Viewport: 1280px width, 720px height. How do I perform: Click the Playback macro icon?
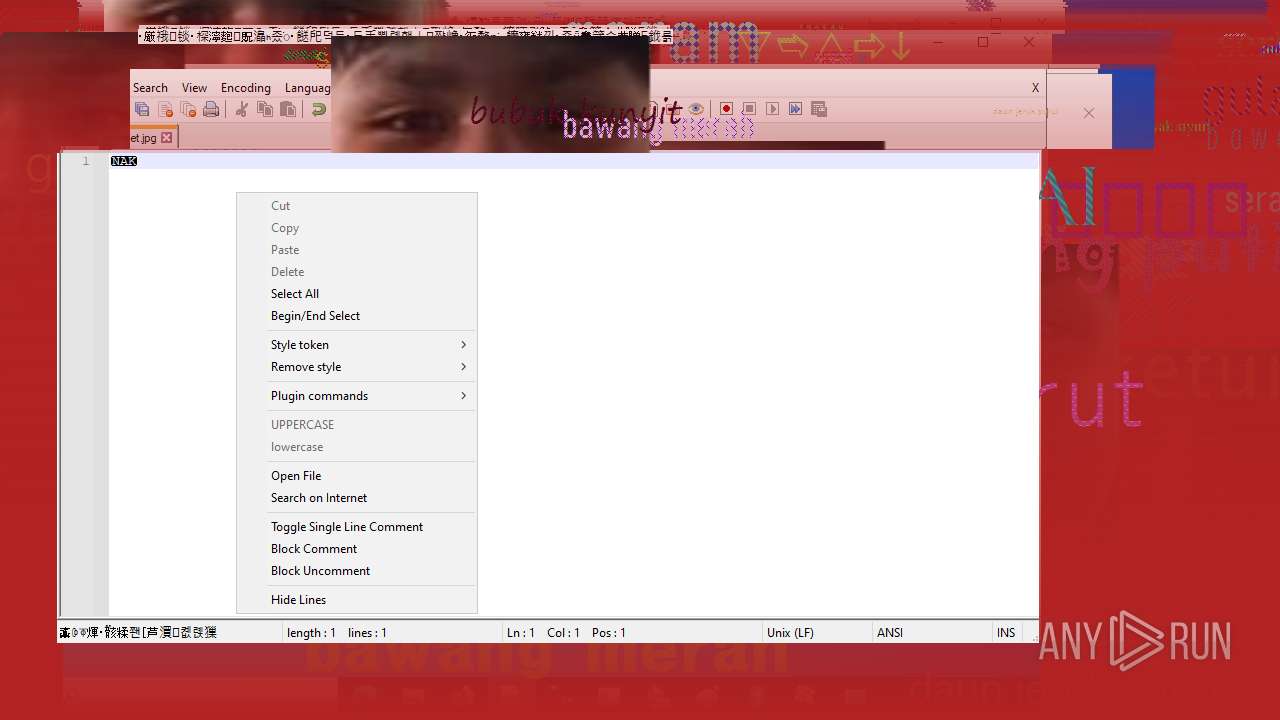(x=772, y=108)
